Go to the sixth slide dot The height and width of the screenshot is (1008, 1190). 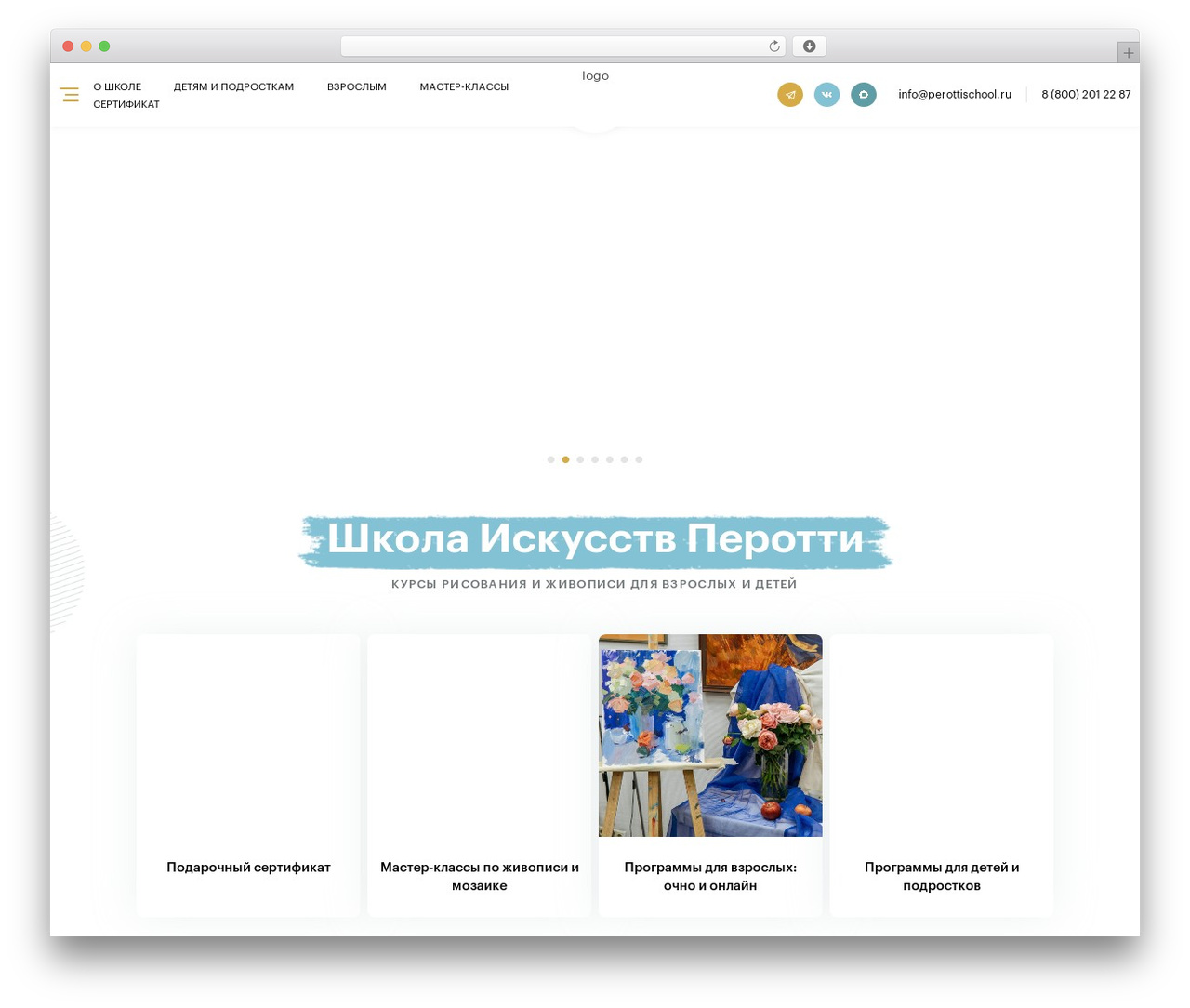coord(625,459)
